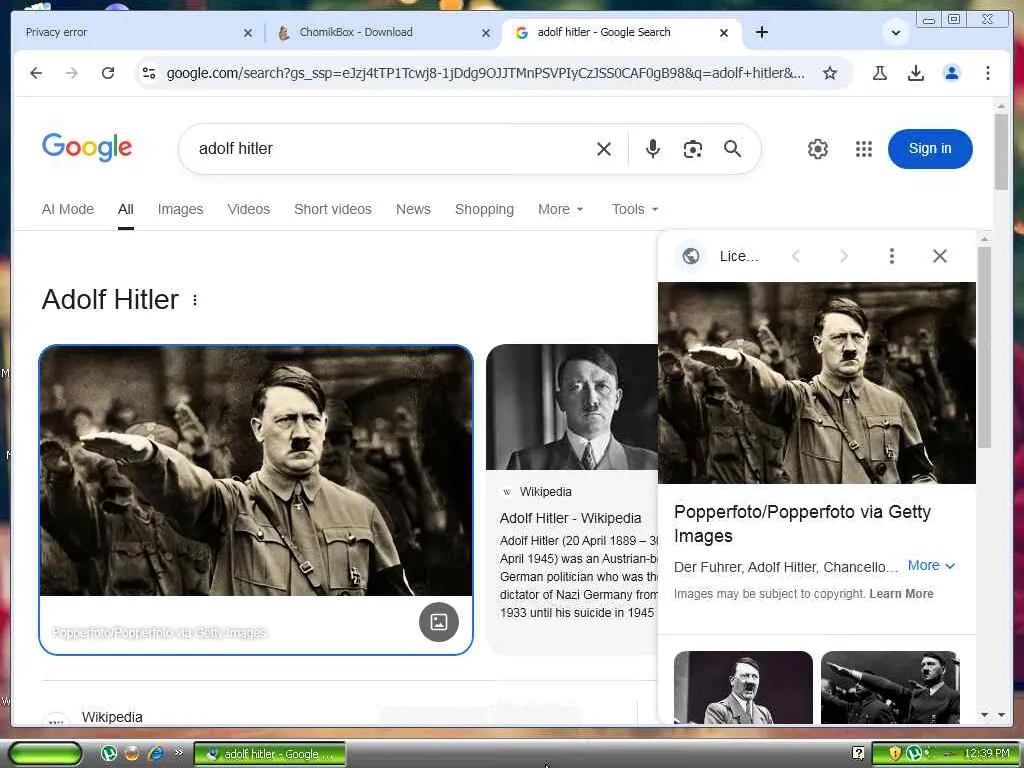This screenshot has height=768, width=1024.
Task: Select the Images search tab
Action: point(180,209)
